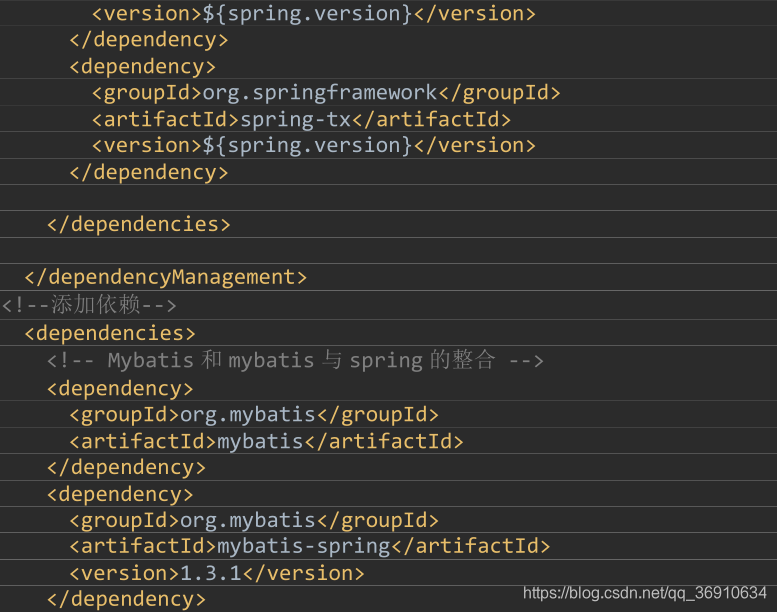Click the spring.version line at the top
The image size is (777, 612).
314,13
